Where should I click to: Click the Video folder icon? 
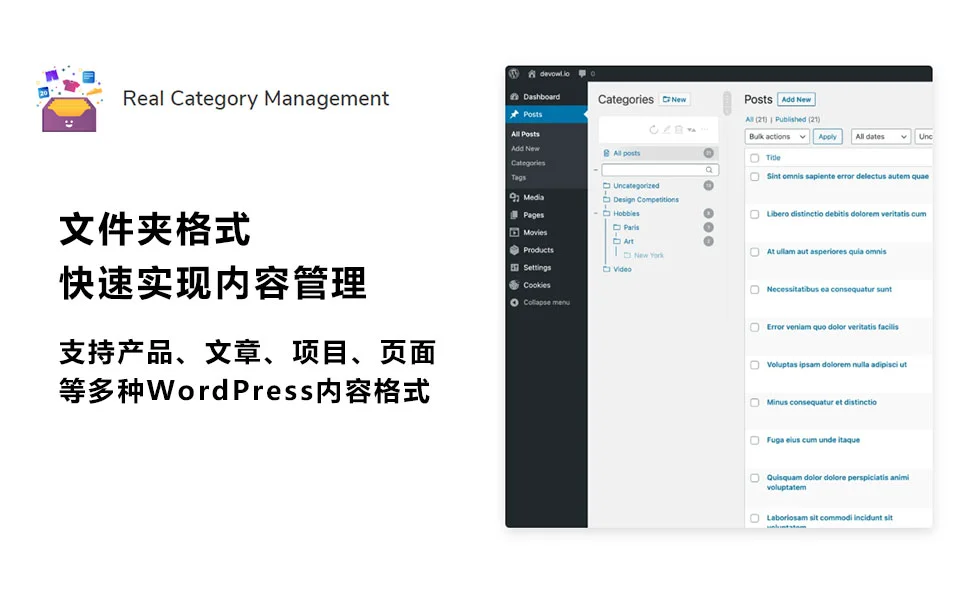tap(607, 269)
